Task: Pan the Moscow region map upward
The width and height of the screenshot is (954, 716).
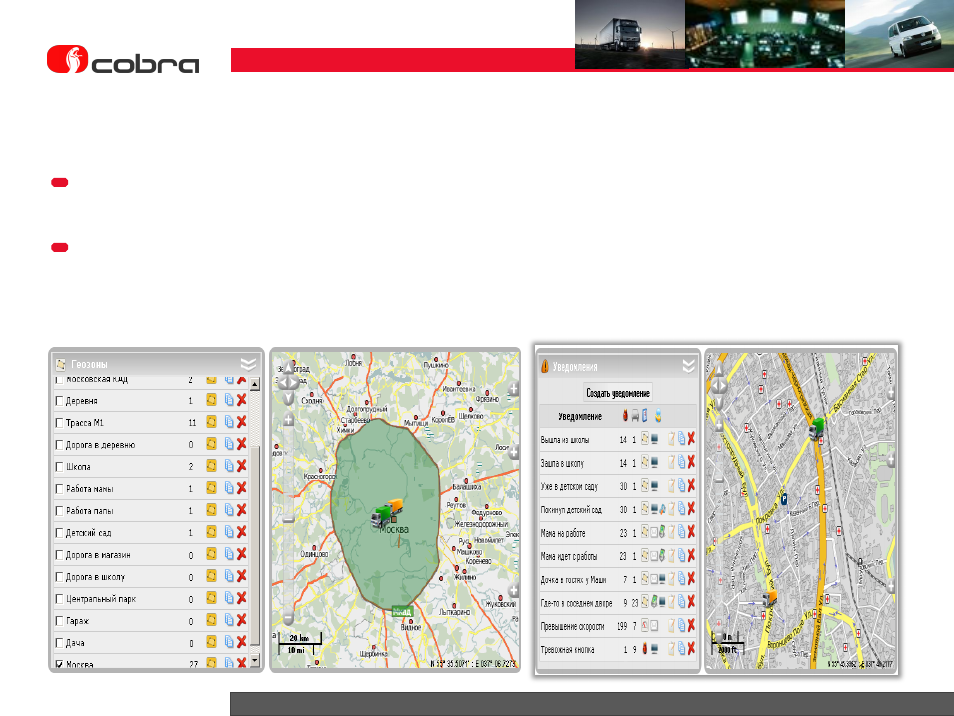Action: click(x=288, y=368)
